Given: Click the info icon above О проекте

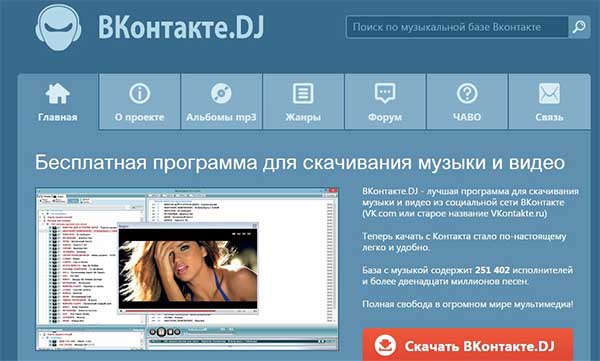Looking at the screenshot, I should (x=139, y=93).
